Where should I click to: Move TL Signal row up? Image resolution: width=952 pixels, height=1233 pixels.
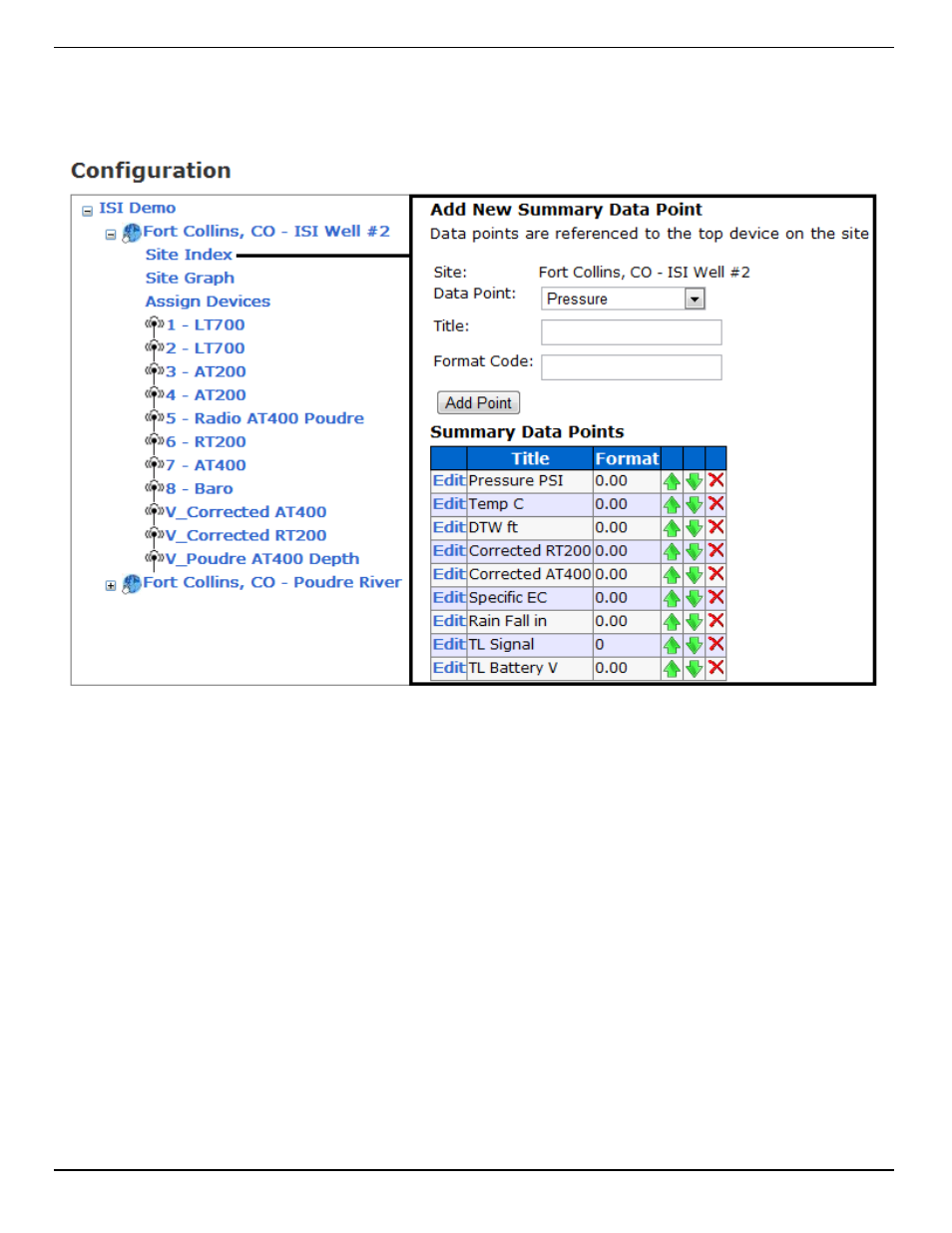[x=672, y=646]
